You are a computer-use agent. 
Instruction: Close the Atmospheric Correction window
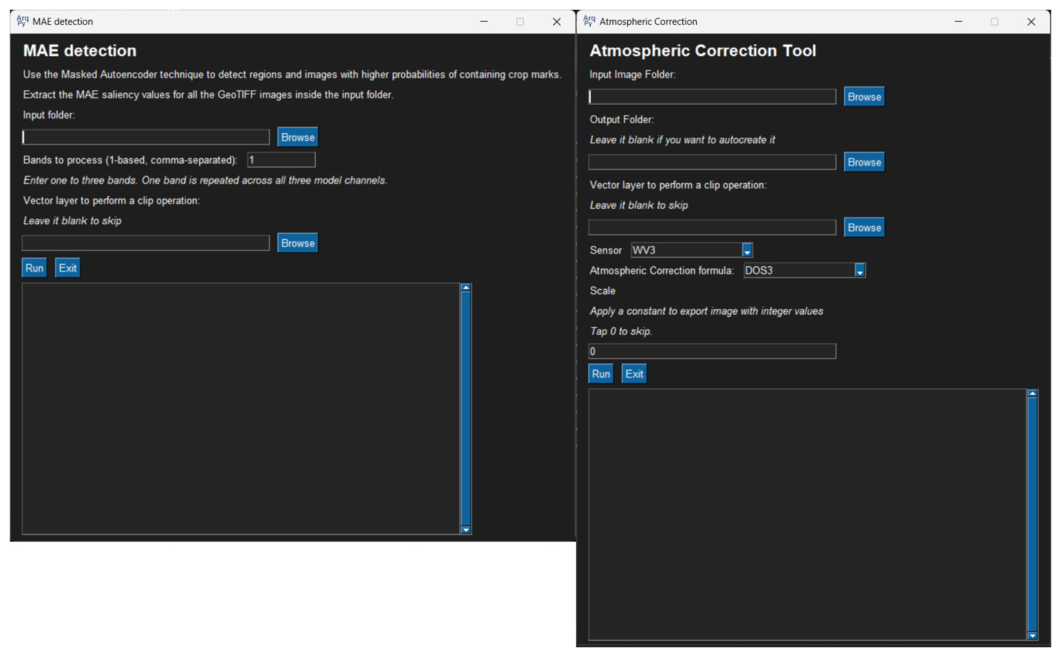[1031, 22]
